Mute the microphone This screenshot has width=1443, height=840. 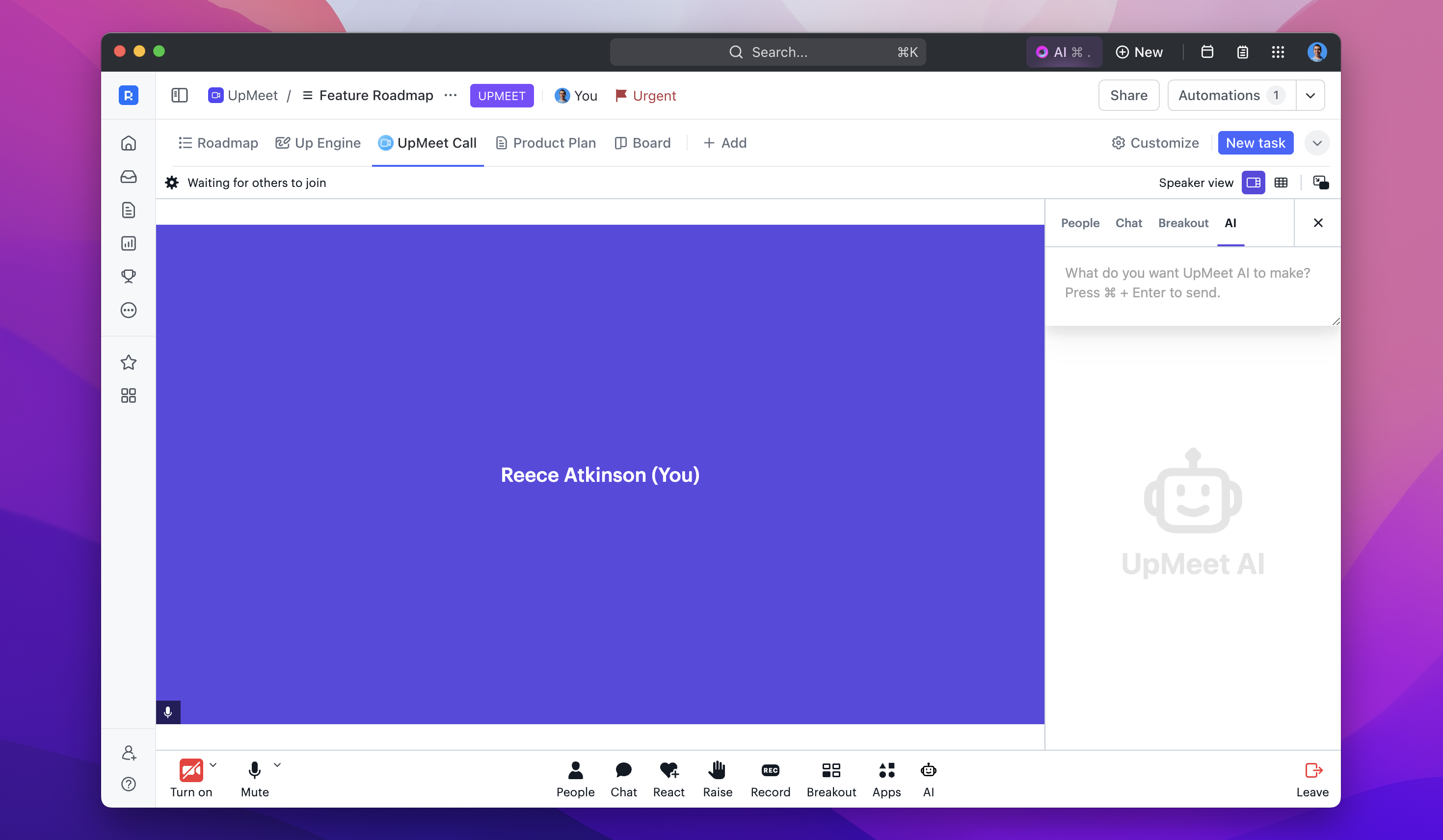(x=254, y=770)
